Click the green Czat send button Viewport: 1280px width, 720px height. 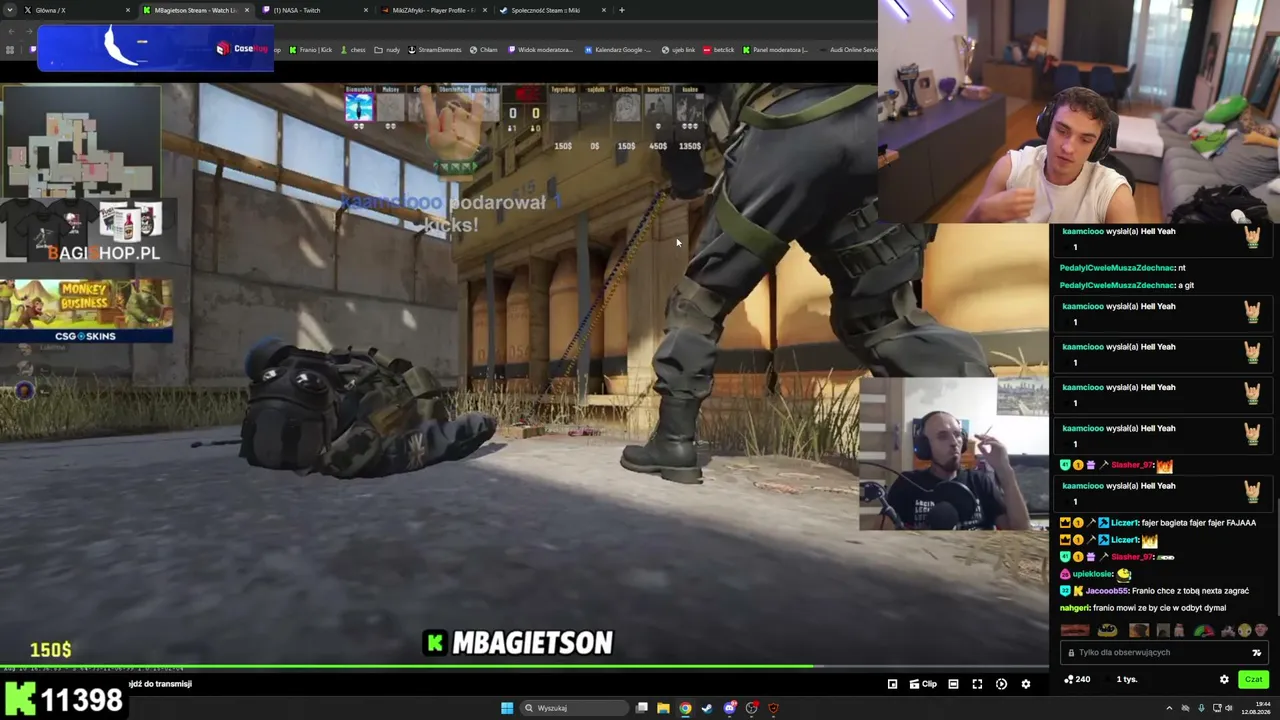1253,680
